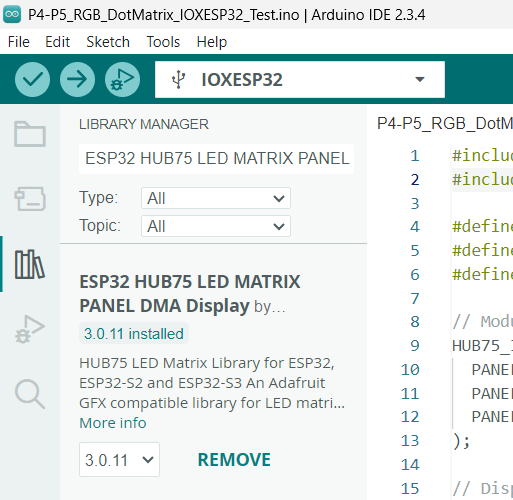
Task: Click line number 2 in the editor
Action: pyautogui.click(x=415, y=180)
